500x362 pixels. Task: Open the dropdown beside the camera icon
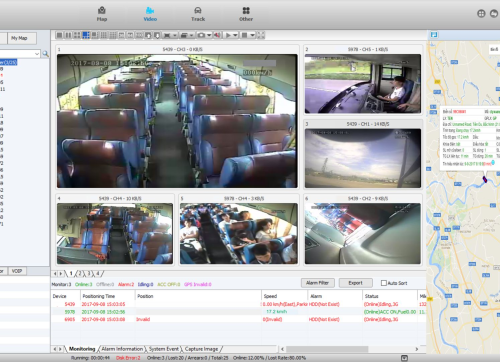209,35
